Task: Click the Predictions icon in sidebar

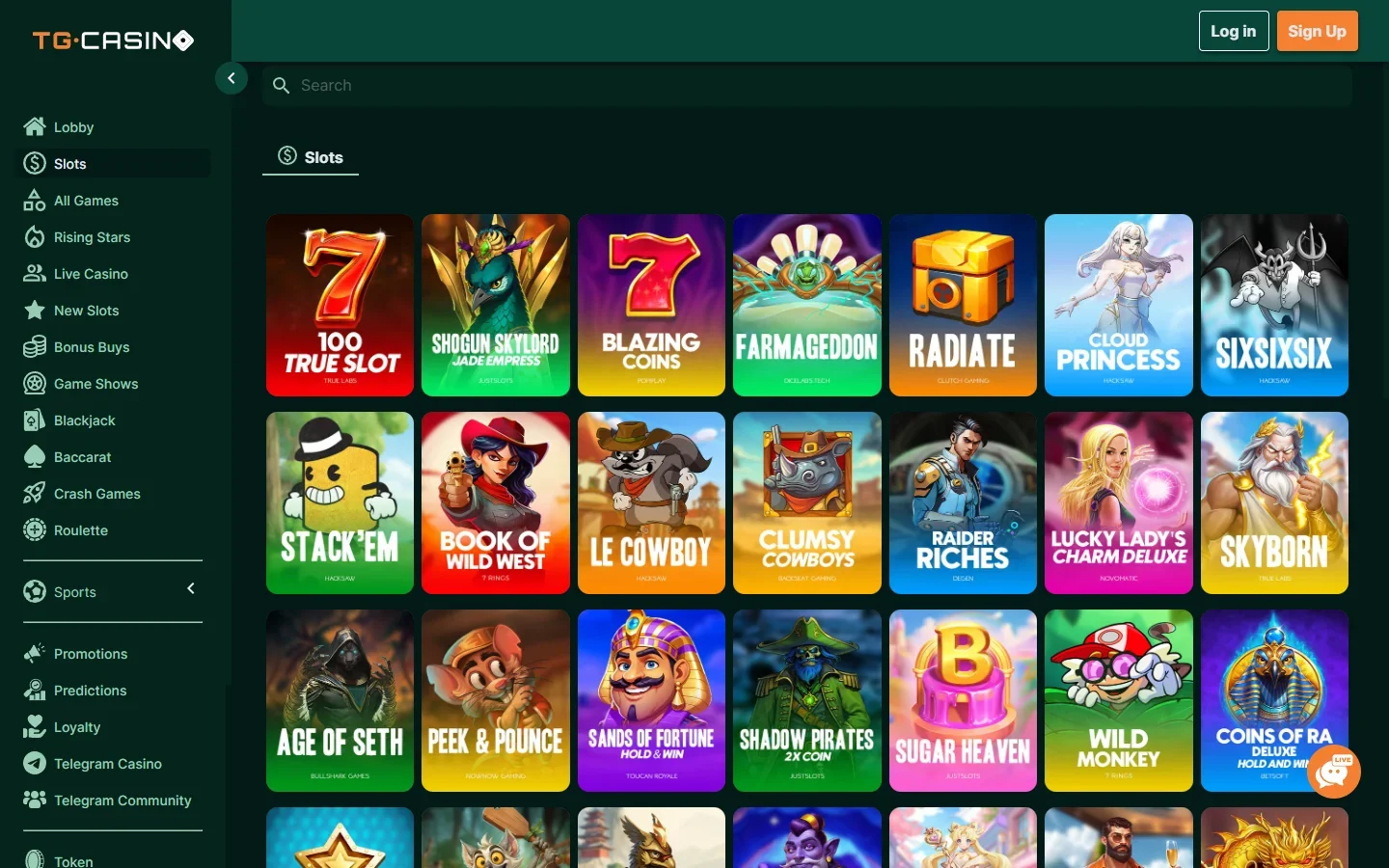Action: click(35, 690)
